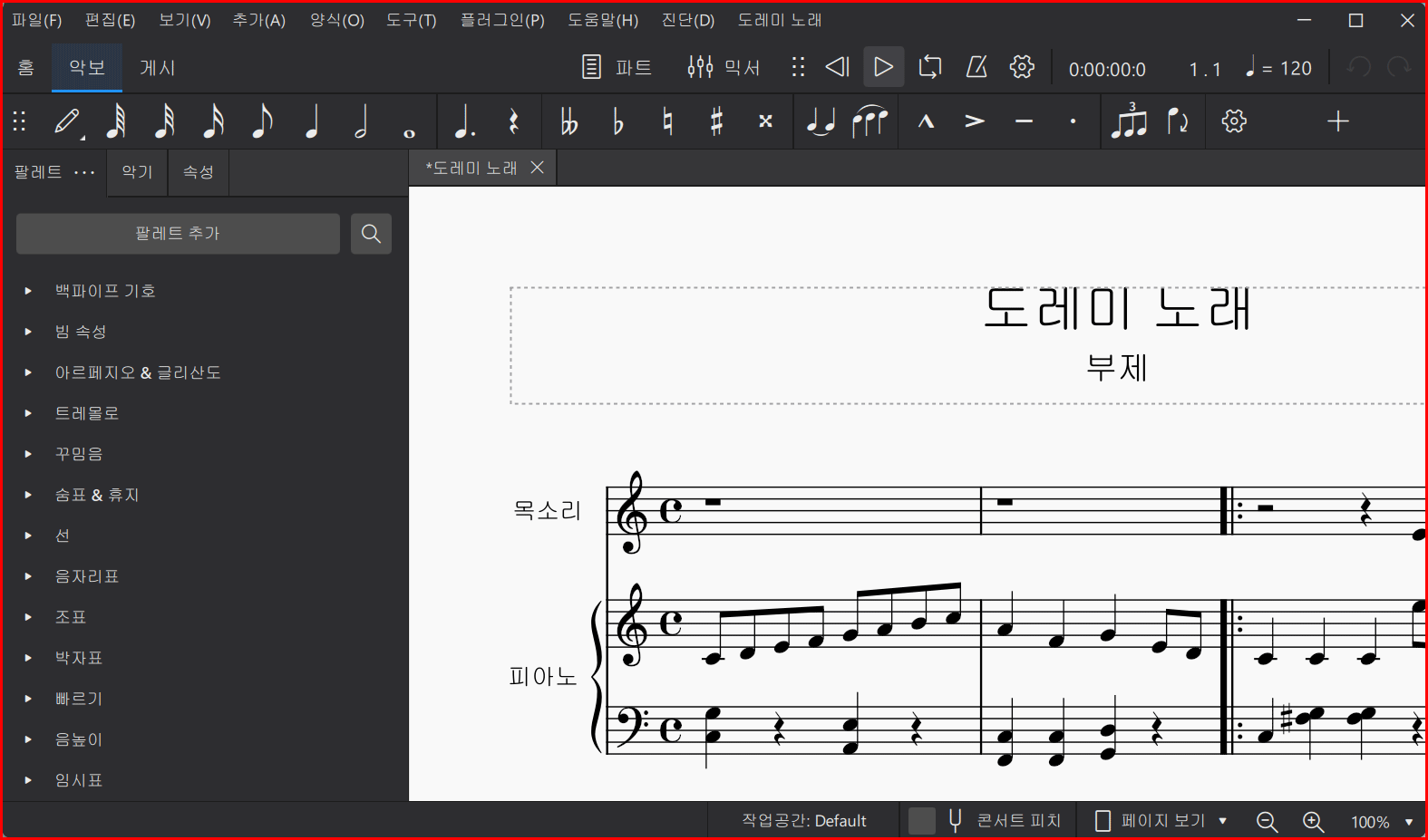
Task: Apply double sharp accidental
Action: click(765, 121)
